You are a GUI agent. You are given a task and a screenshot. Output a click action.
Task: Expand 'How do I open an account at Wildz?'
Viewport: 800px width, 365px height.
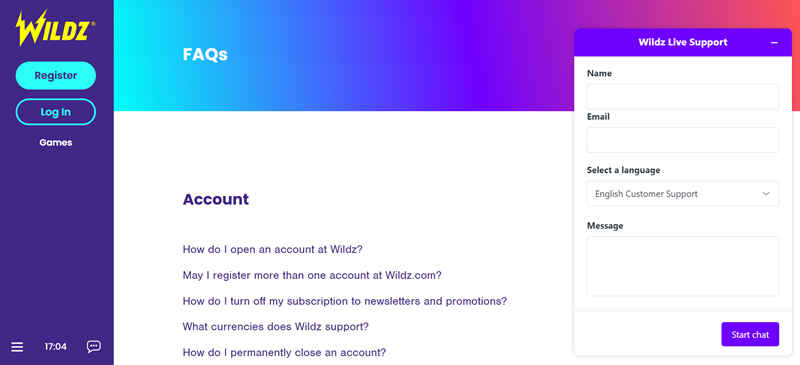[272, 250]
